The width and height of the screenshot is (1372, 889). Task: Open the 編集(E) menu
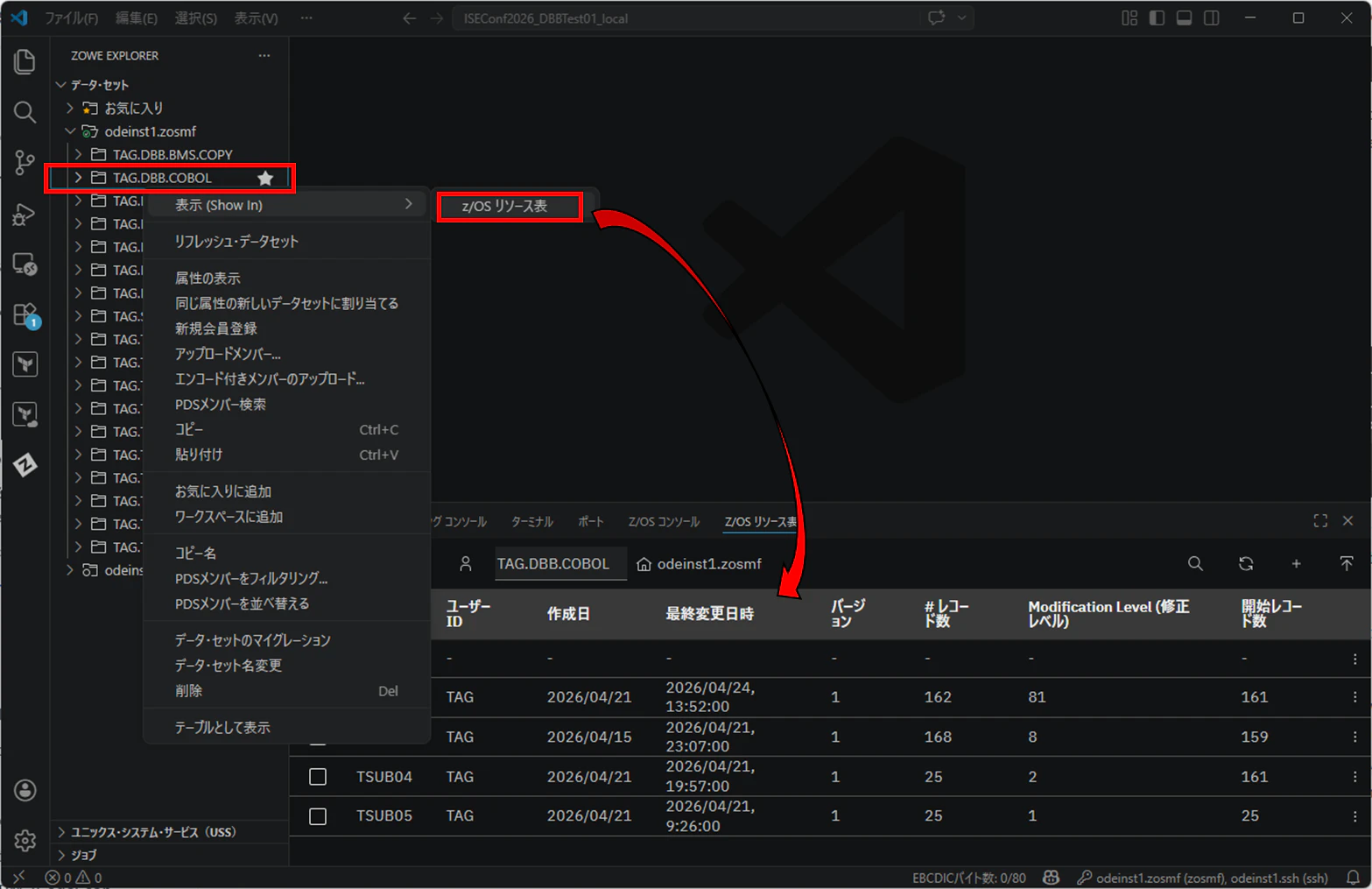click(137, 18)
